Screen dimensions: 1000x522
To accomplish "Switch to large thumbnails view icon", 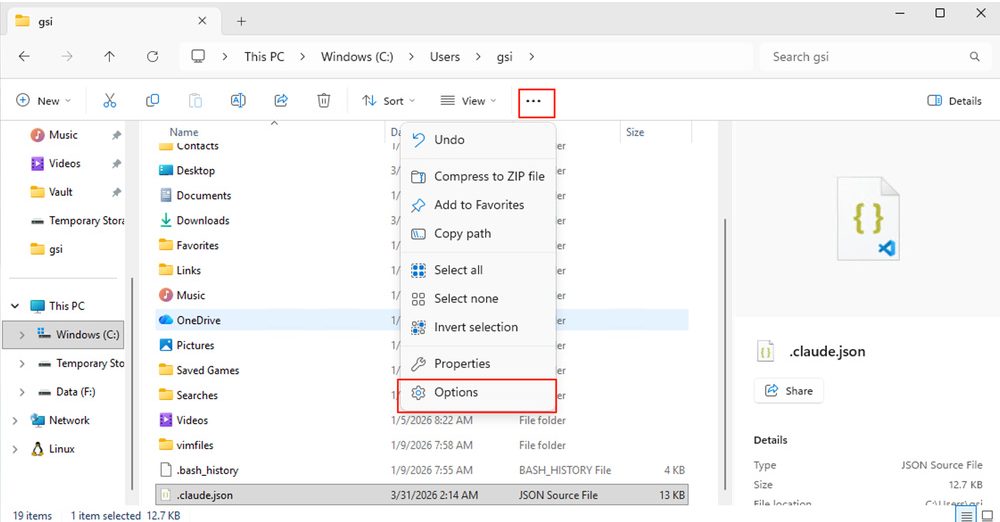I will tap(987, 515).
